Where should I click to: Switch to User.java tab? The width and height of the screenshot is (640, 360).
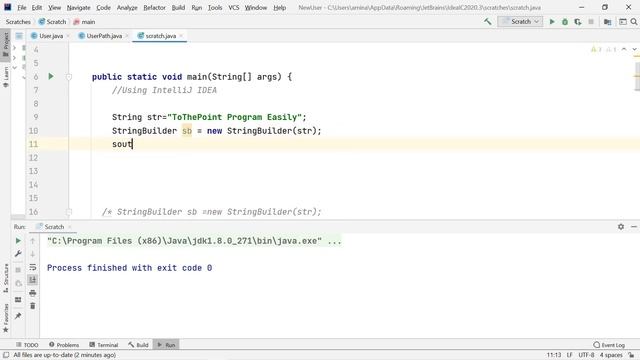click(x=51, y=36)
